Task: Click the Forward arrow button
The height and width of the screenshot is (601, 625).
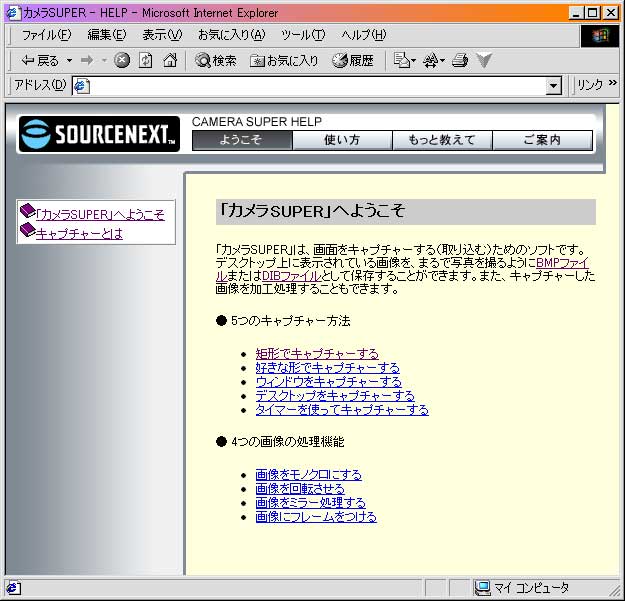Action: click(x=87, y=61)
